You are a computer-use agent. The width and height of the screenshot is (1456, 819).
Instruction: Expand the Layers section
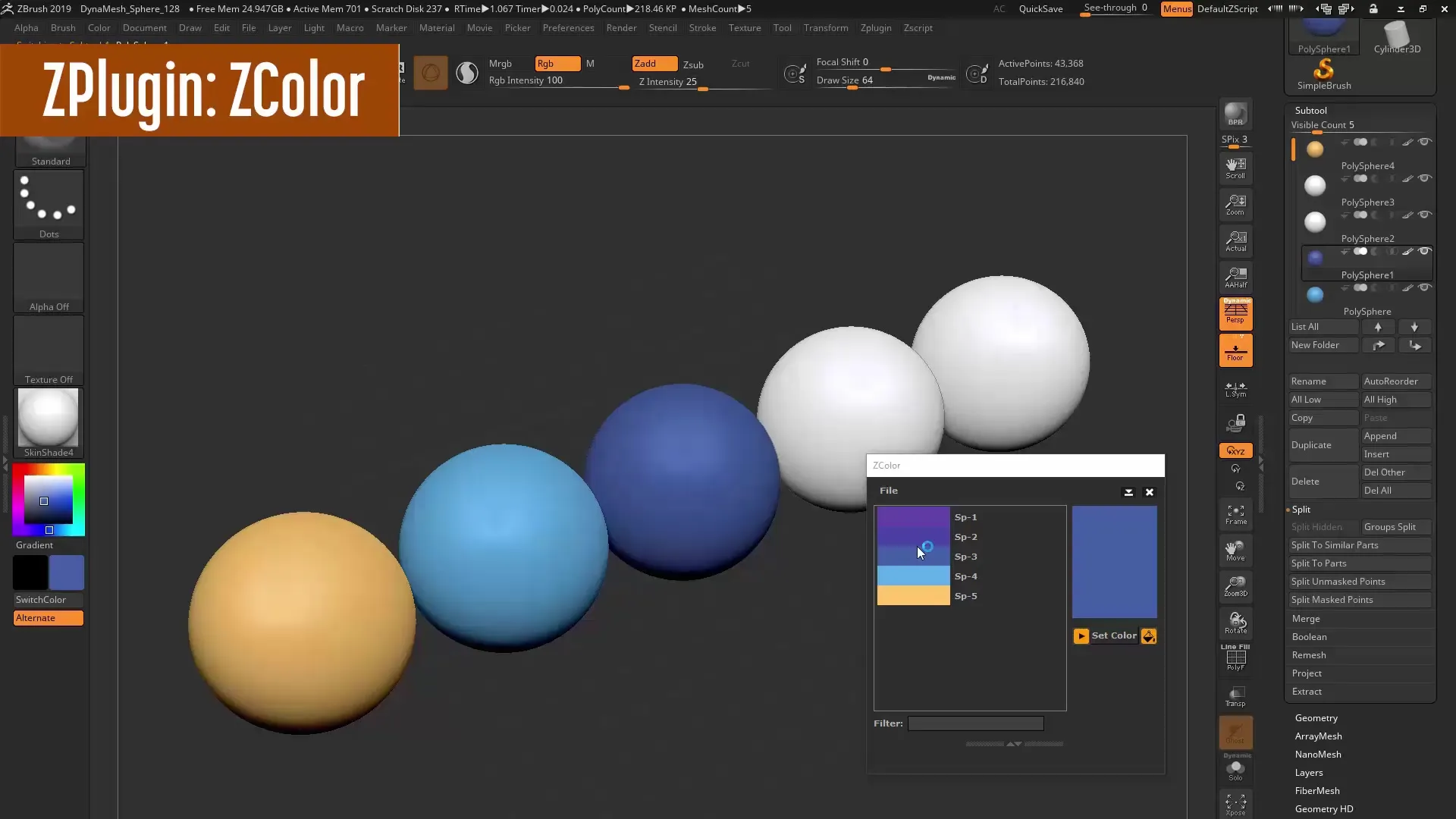[1309, 773]
